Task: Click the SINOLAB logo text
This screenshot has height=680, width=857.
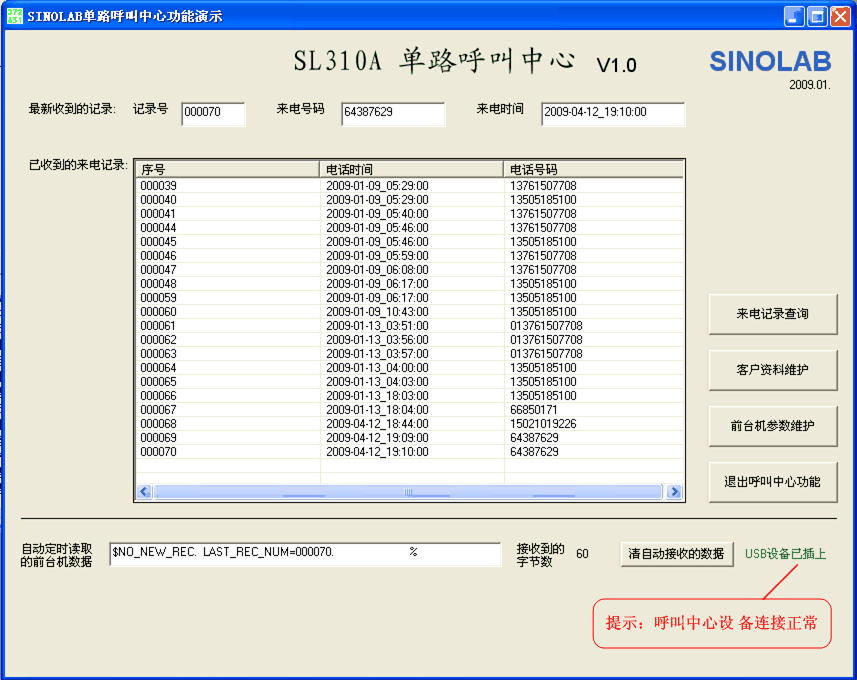Action: pyautogui.click(x=770, y=61)
